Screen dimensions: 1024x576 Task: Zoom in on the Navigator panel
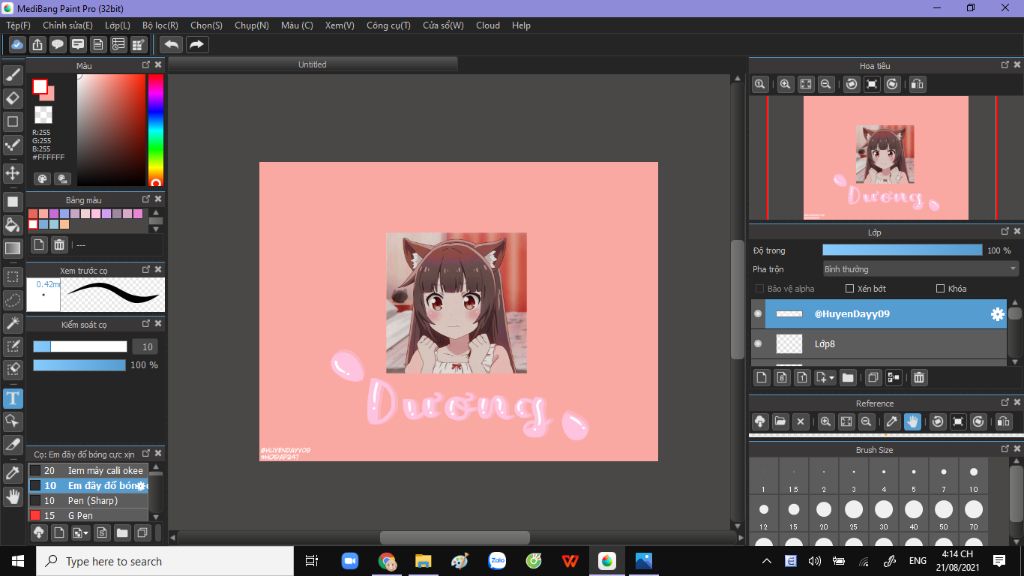coord(785,84)
